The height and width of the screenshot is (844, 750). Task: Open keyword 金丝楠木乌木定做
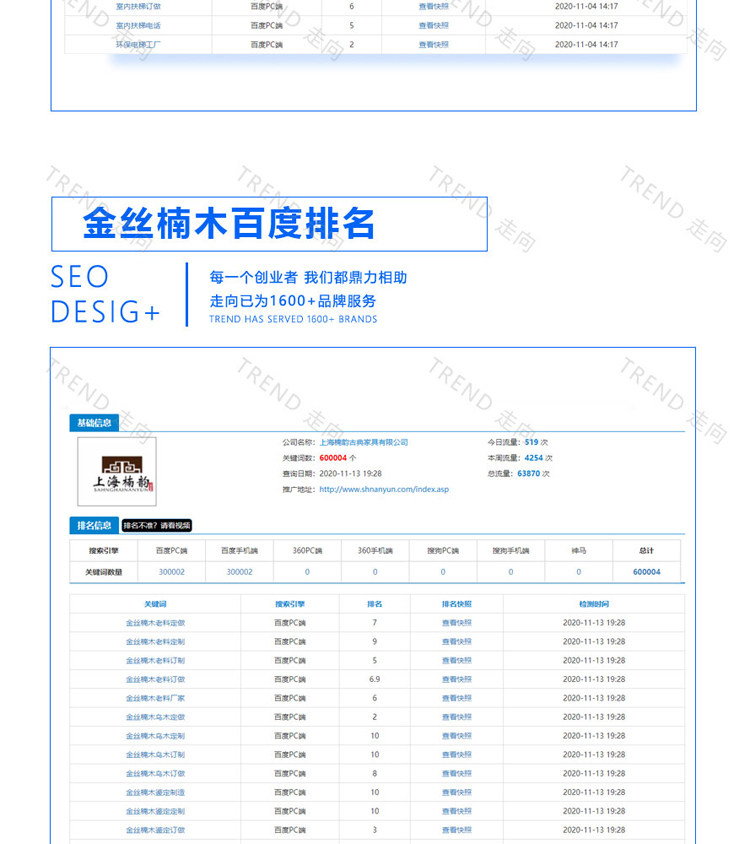coord(156,718)
